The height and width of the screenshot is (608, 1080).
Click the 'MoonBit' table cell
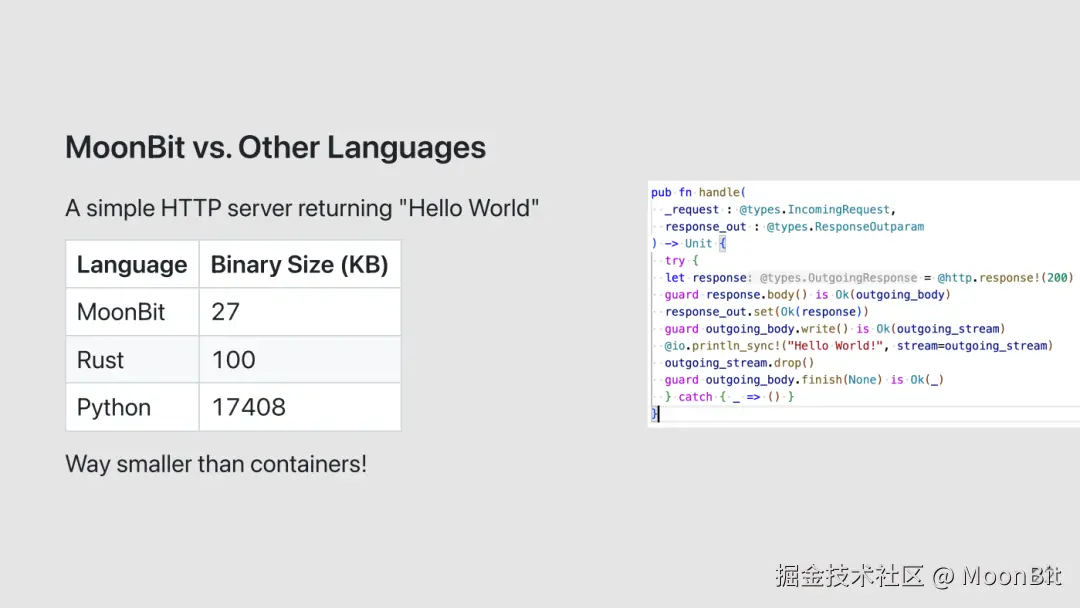[132, 312]
